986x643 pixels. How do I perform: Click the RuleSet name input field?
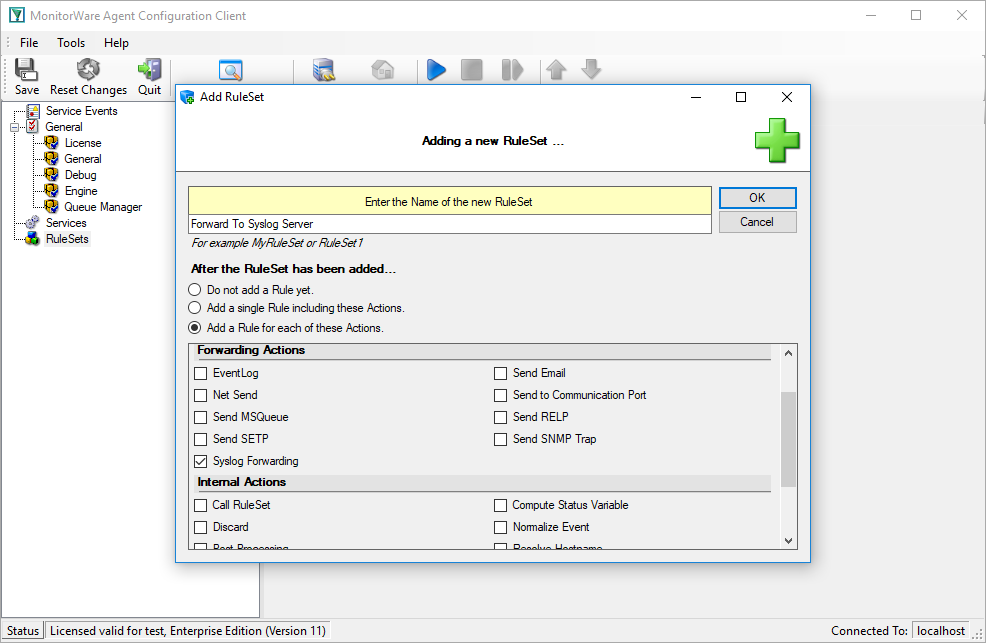[x=450, y=224]
